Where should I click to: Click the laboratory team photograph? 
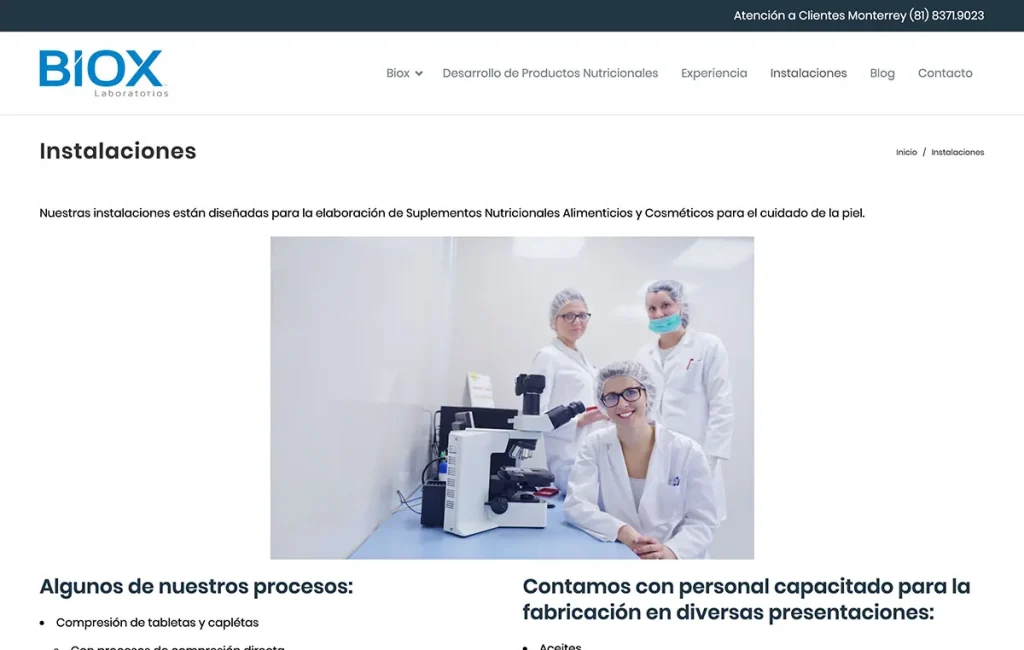click(x=511, y=396)
